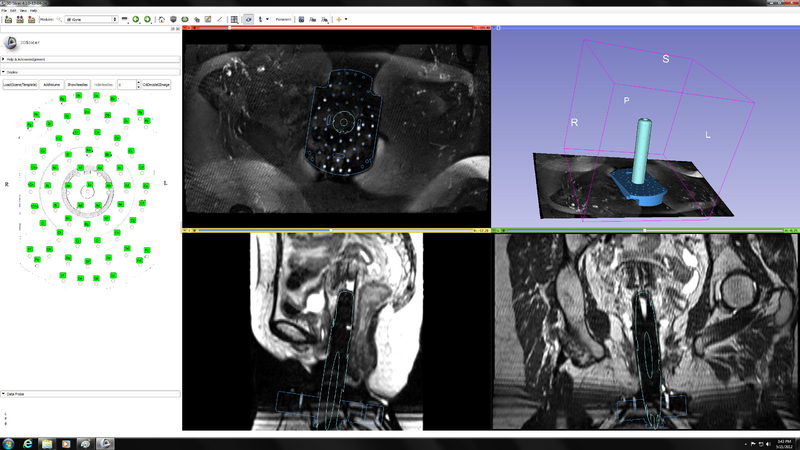
Task: Go to next module with forward arrow
Action: tap(149, 19)
